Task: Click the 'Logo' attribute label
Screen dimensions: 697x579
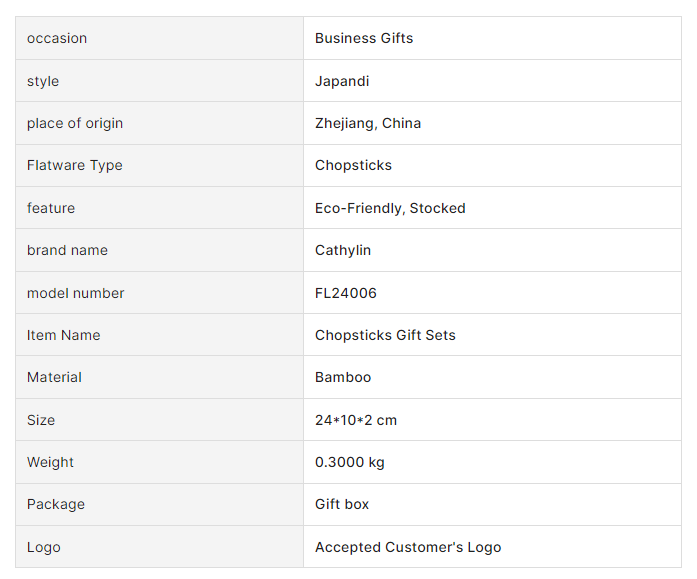Action: coord(44,547)
